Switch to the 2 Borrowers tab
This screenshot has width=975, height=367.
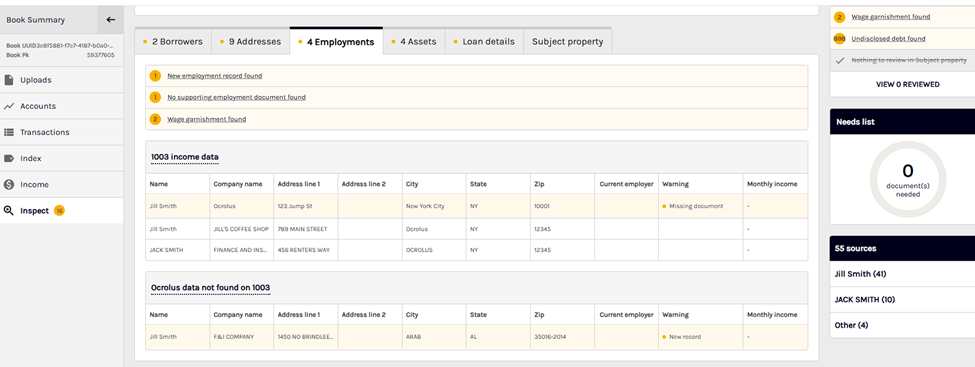pos(173,42)
